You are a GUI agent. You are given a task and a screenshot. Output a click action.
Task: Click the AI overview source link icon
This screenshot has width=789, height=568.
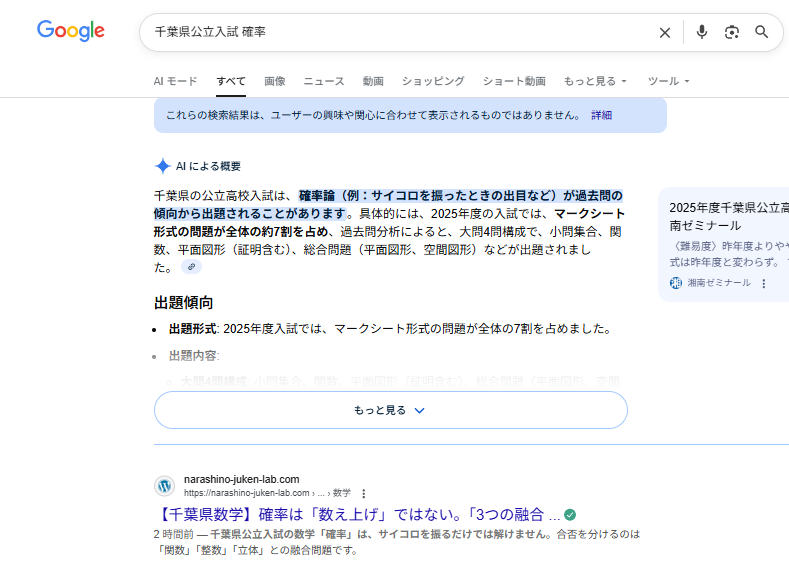pyautogui.click(x=191, y=268)
